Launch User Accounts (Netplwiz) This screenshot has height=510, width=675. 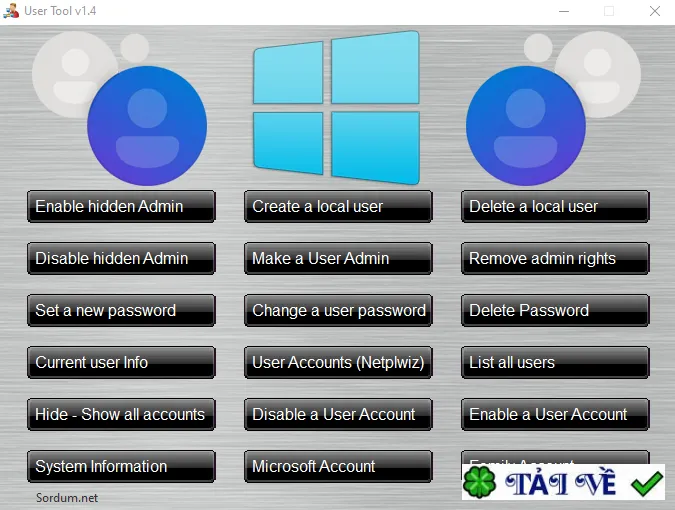click(338, 362)
